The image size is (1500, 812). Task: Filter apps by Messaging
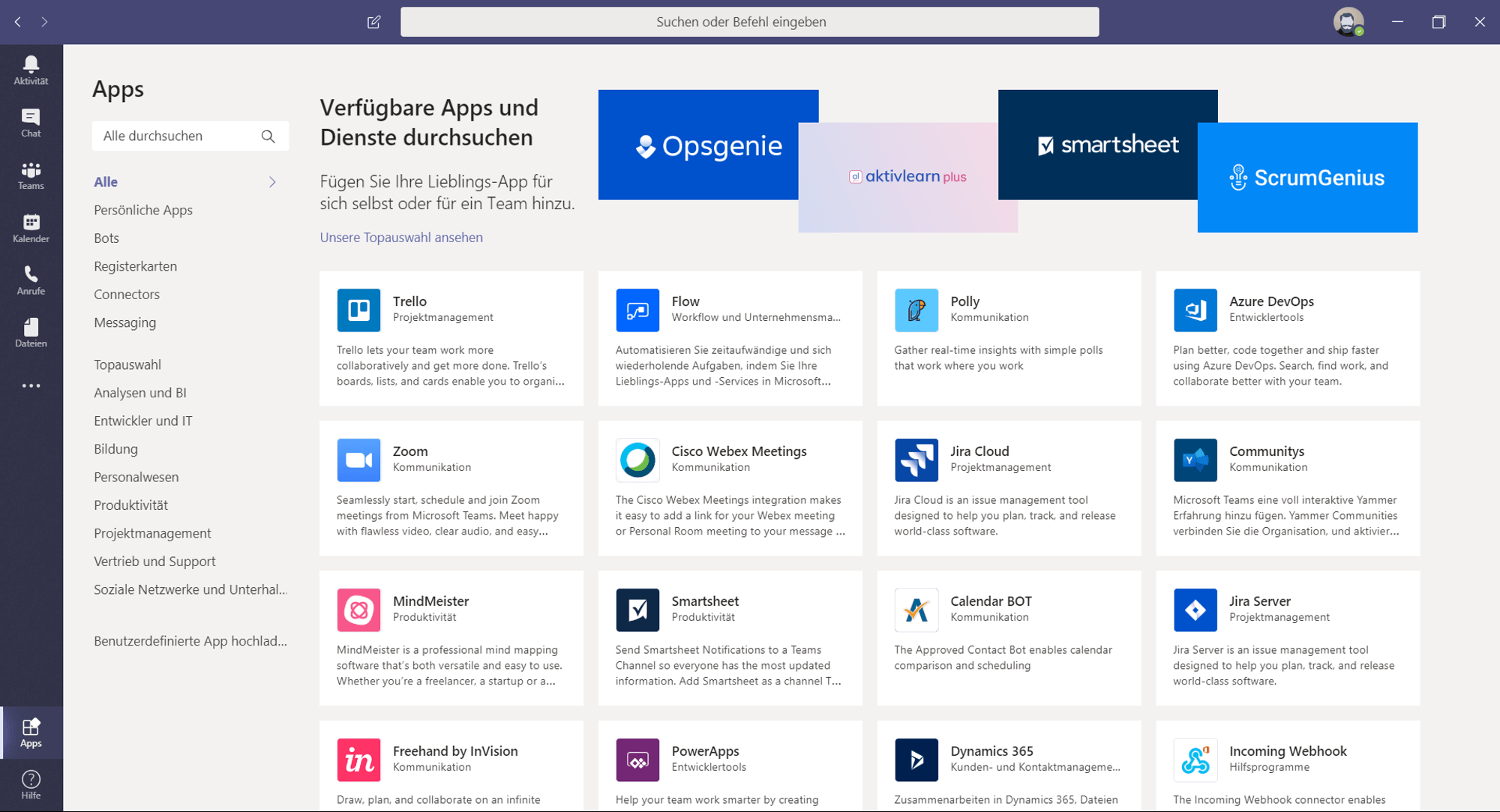(125, 322)
